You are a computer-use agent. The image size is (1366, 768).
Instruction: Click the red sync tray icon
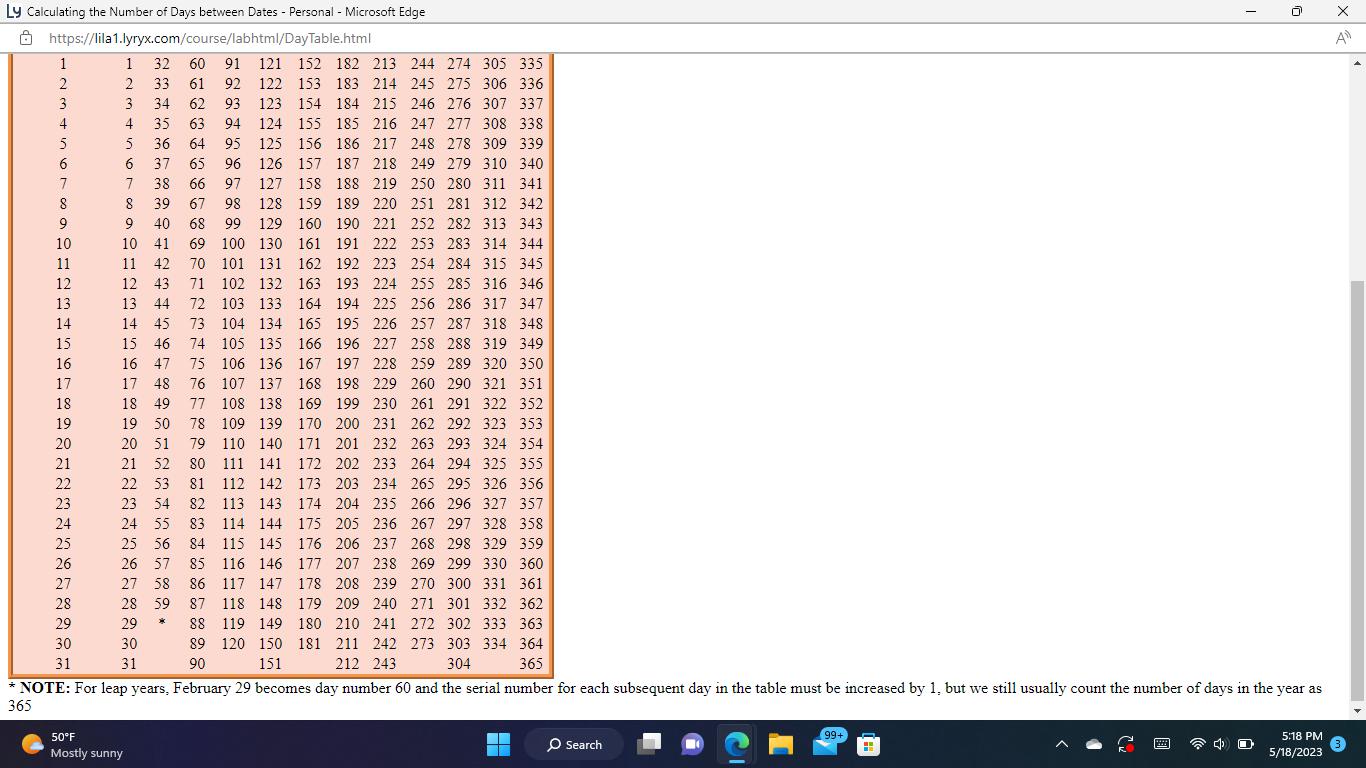[x=1126, y=744]
